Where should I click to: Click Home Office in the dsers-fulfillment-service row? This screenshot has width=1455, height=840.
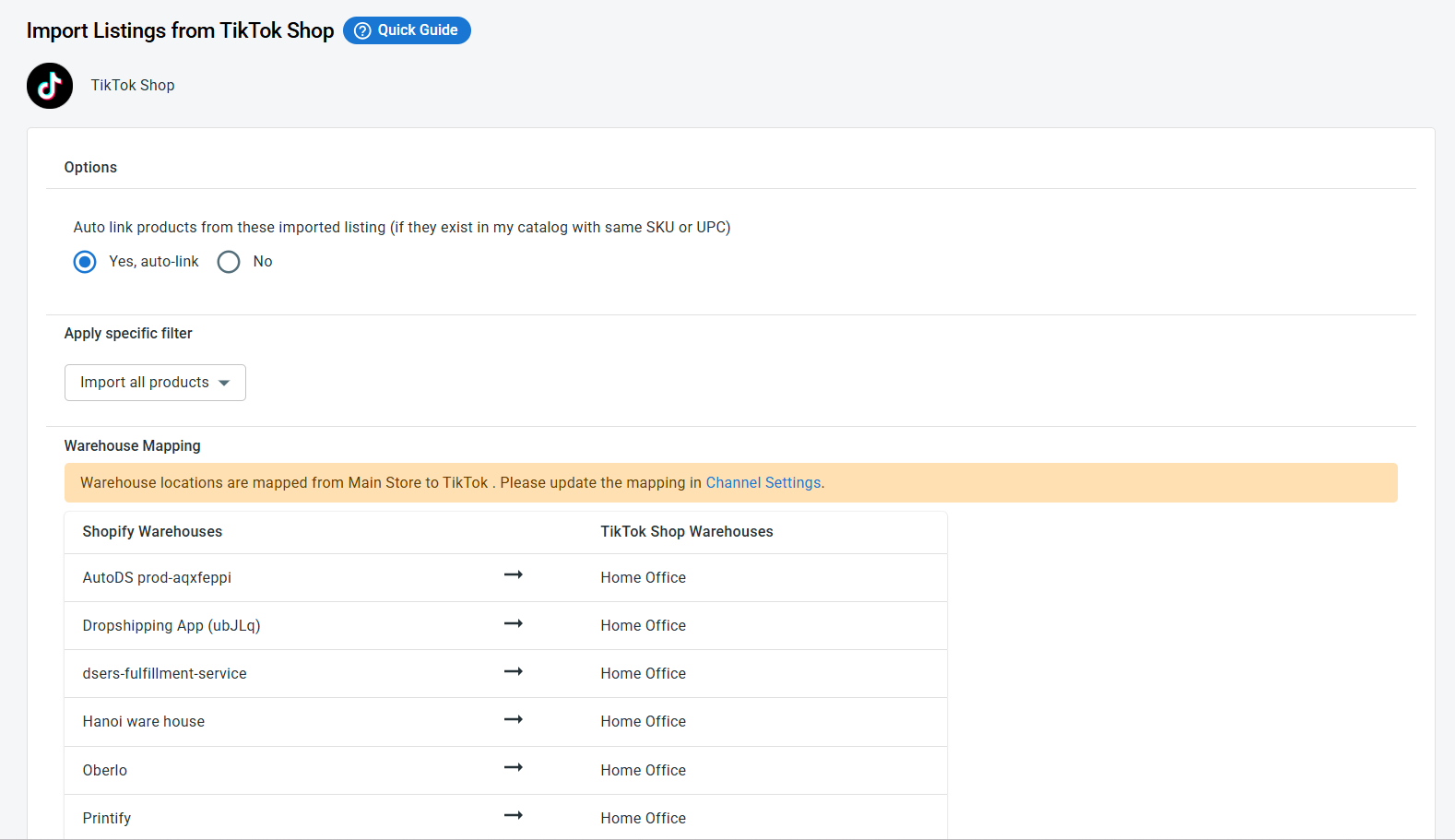644,674
